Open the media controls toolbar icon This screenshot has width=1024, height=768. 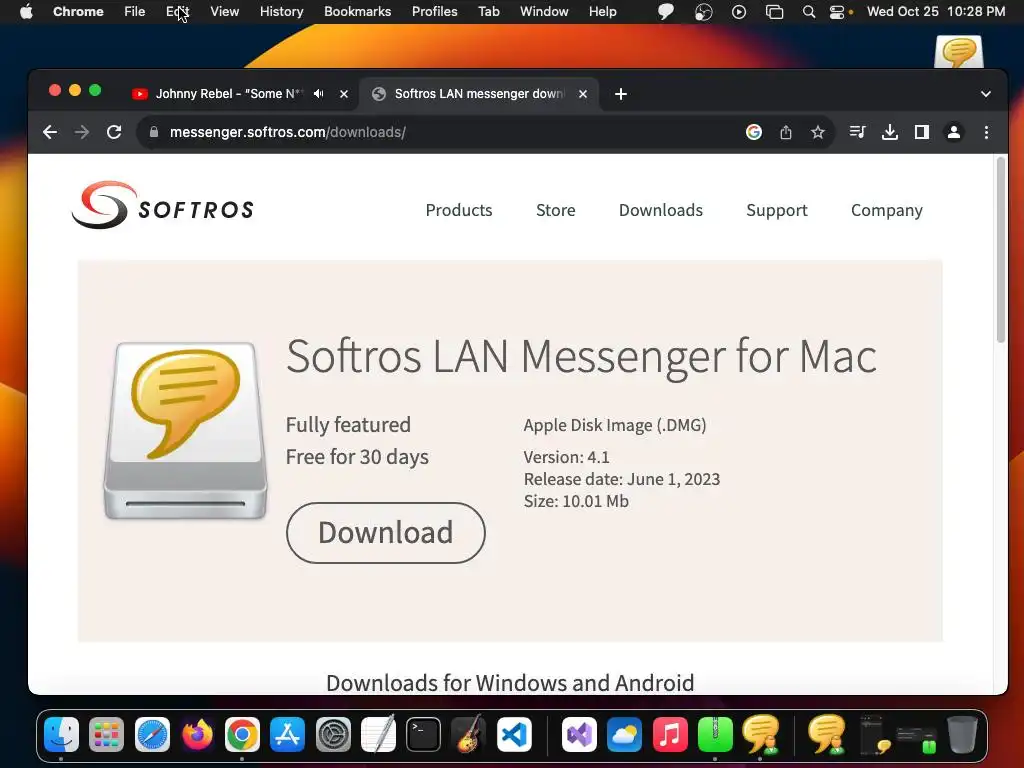click(857, 133)
